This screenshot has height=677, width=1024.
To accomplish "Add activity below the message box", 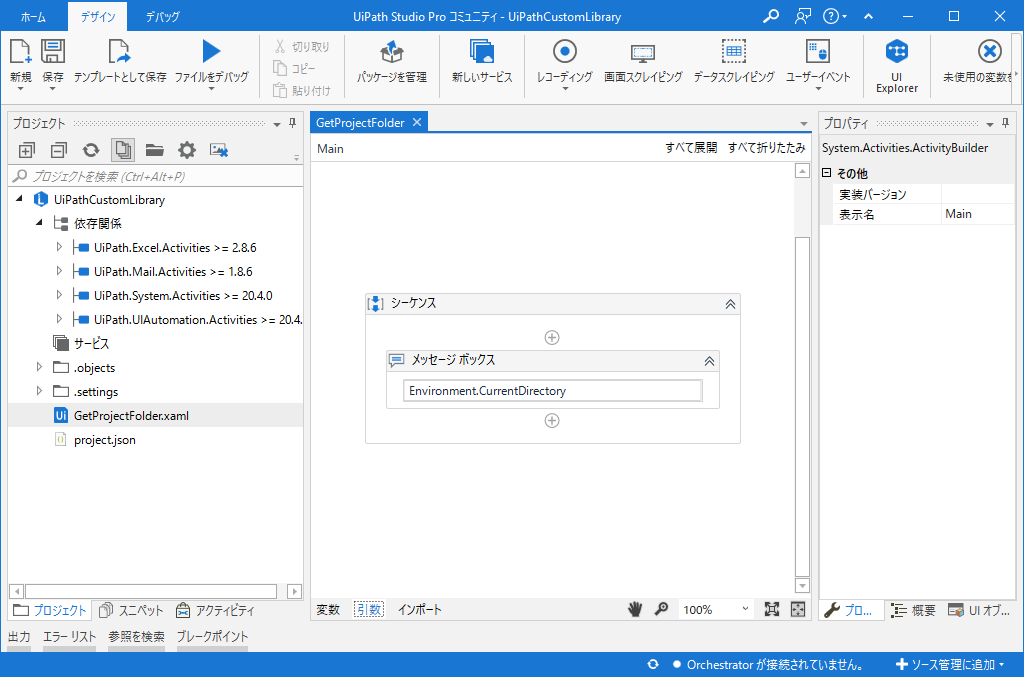I will [552, 420].
